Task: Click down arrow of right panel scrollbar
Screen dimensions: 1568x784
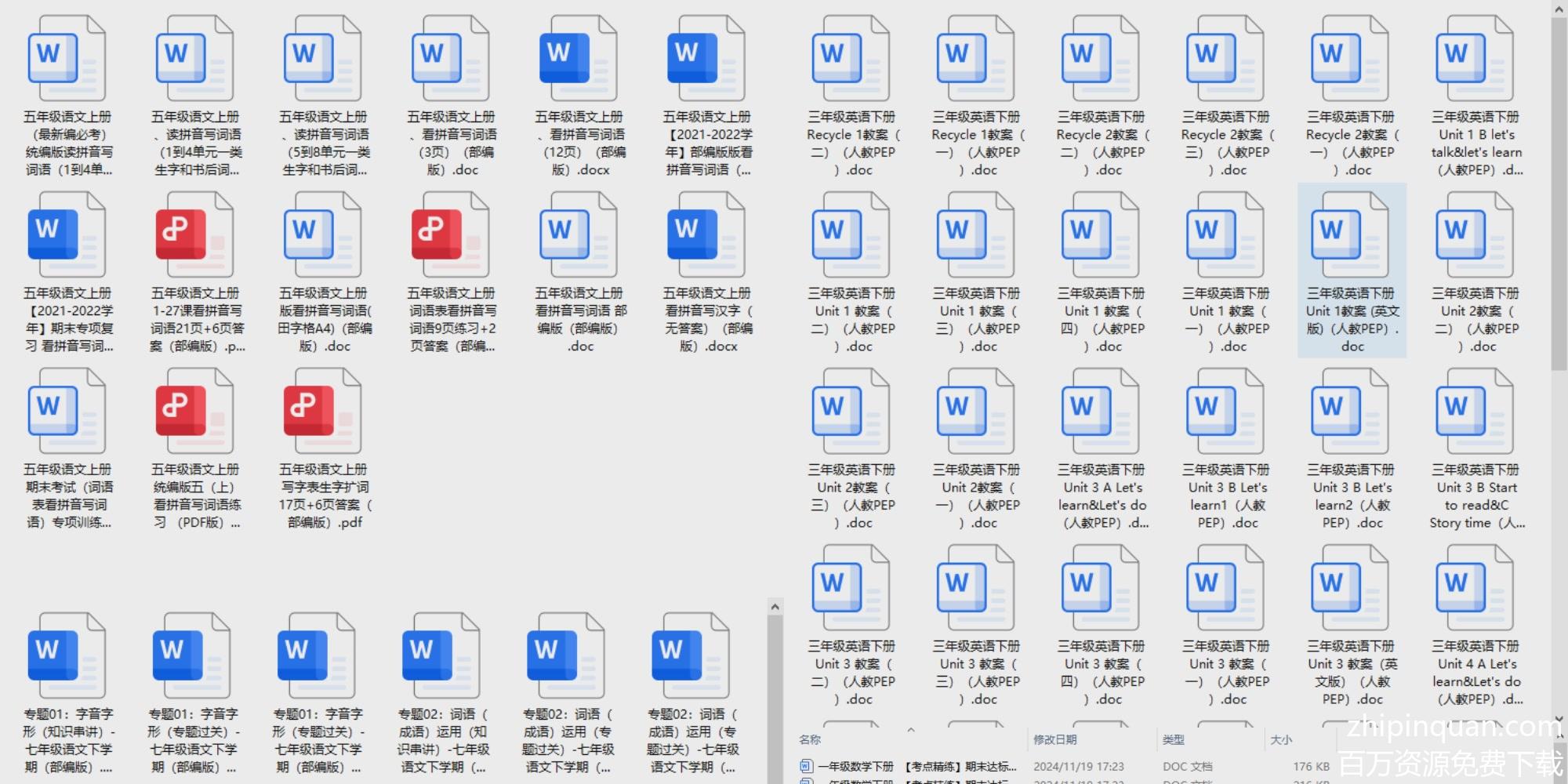Action: (1559, 718)
